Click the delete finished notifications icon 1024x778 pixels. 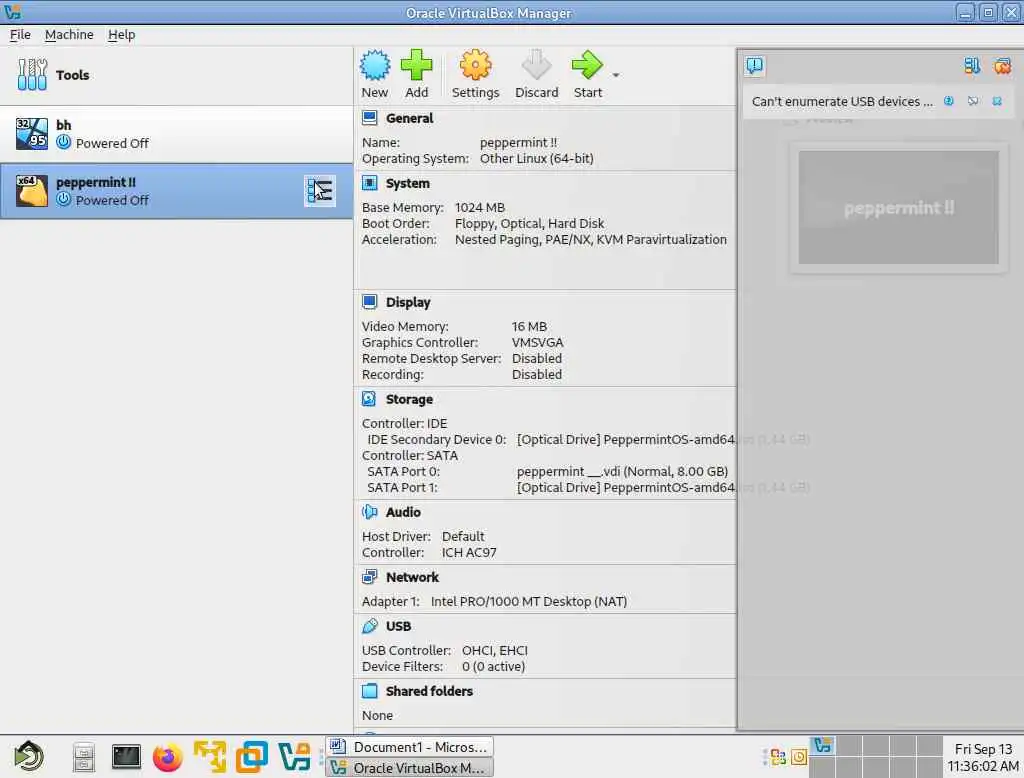(x=1002, y=65)
